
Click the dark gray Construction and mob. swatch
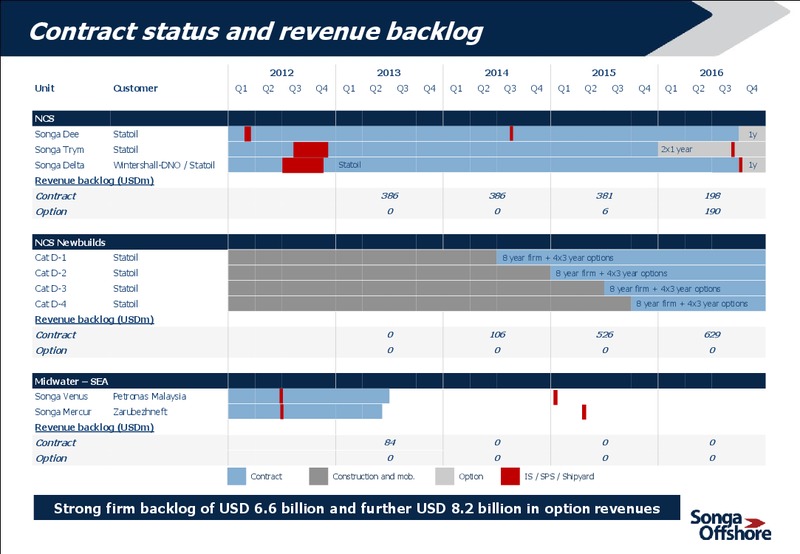pyautogui.click(x=318, y=476)
